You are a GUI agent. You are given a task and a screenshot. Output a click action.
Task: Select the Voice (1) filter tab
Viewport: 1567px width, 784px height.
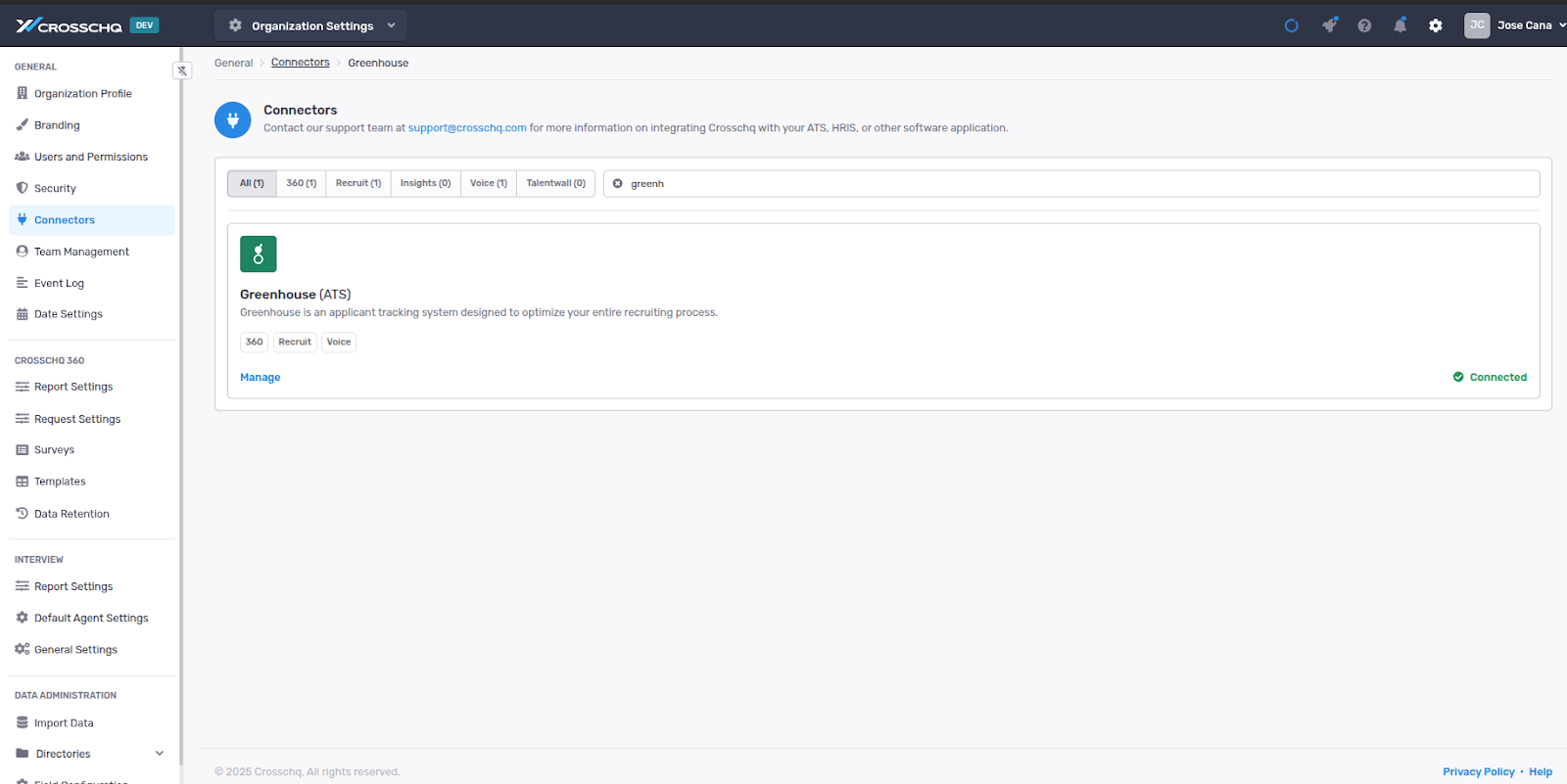click(x=488, y=184)
